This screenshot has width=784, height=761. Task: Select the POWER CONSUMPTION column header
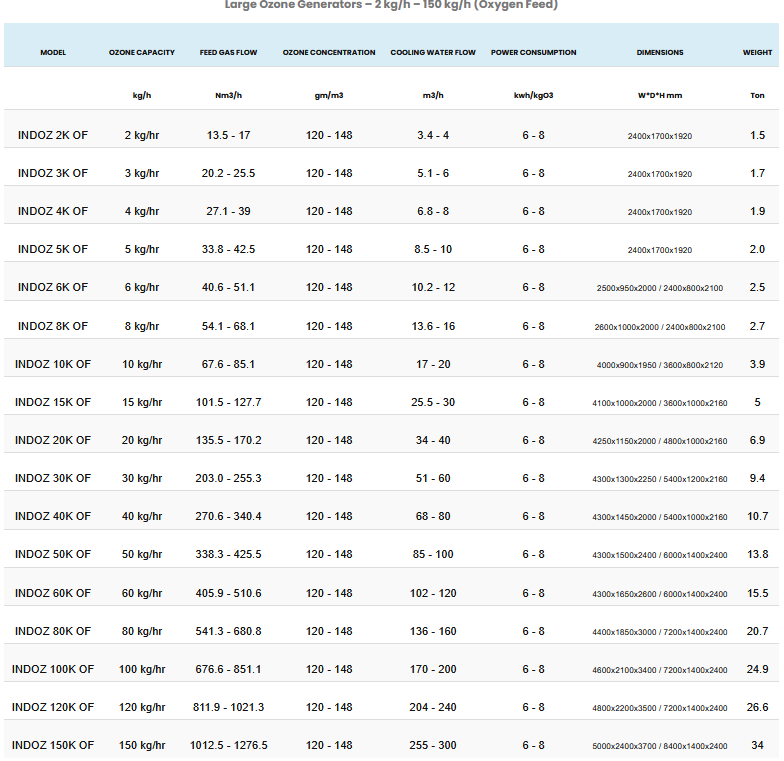[533, 53]
